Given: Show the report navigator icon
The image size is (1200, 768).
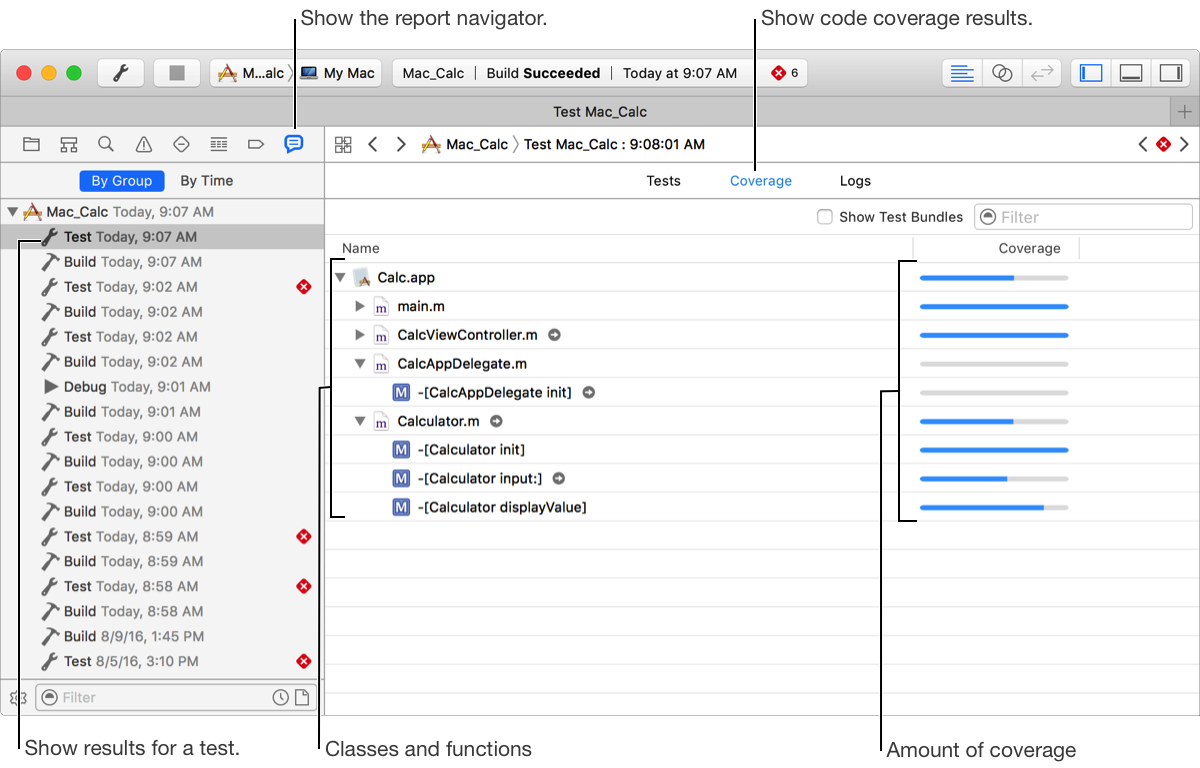Looking at the screenshot, I should (293, 144).
